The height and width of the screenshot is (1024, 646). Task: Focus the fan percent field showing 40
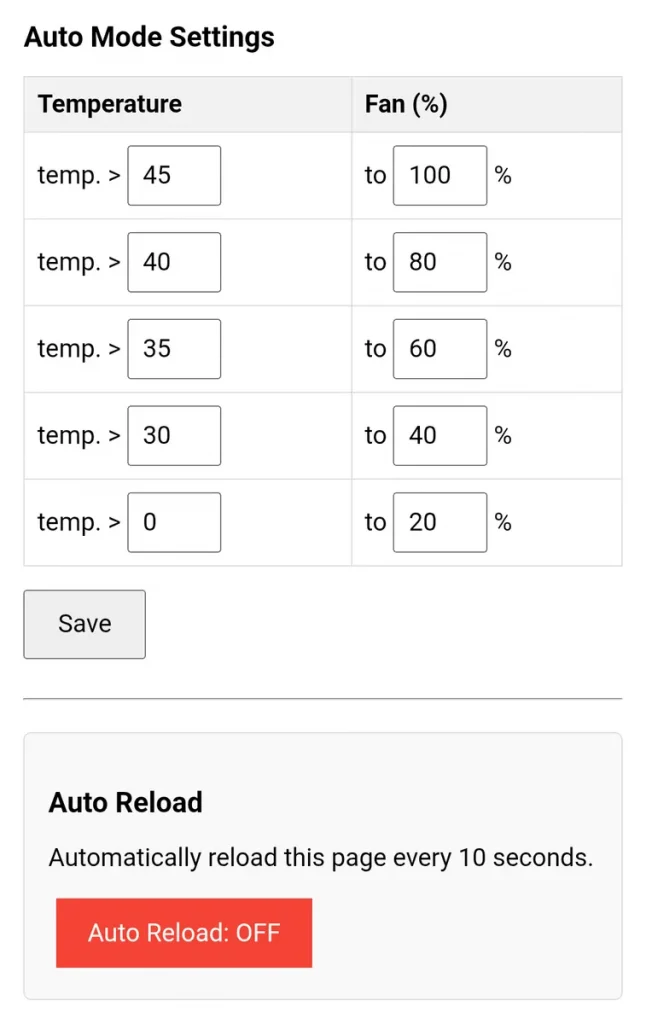(x=439, y=436)
